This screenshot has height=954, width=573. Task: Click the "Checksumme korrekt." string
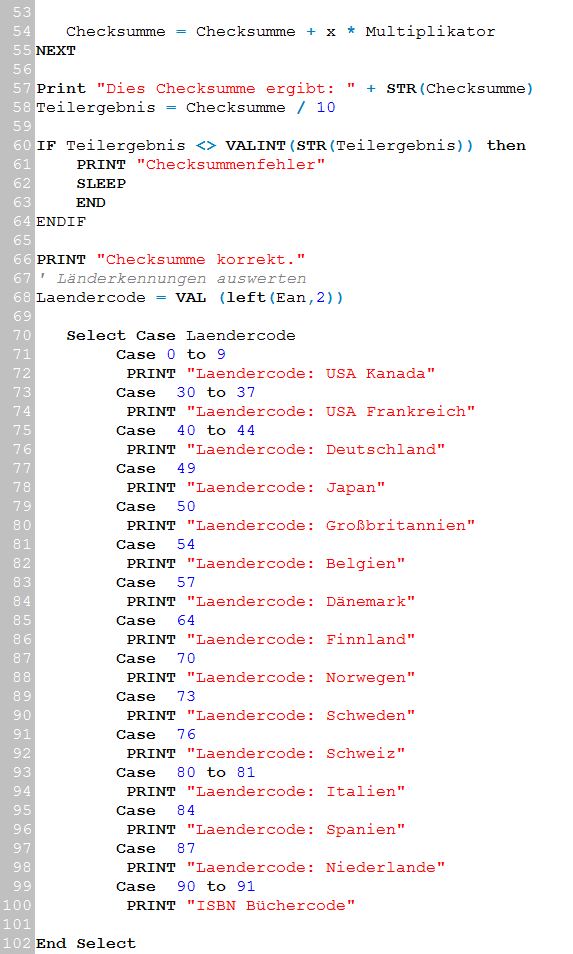point(201,259)
